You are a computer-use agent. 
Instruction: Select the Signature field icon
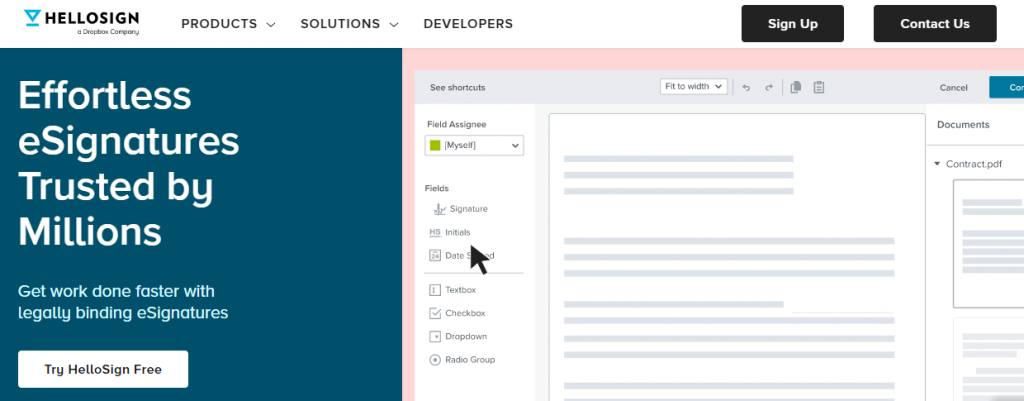440,209
